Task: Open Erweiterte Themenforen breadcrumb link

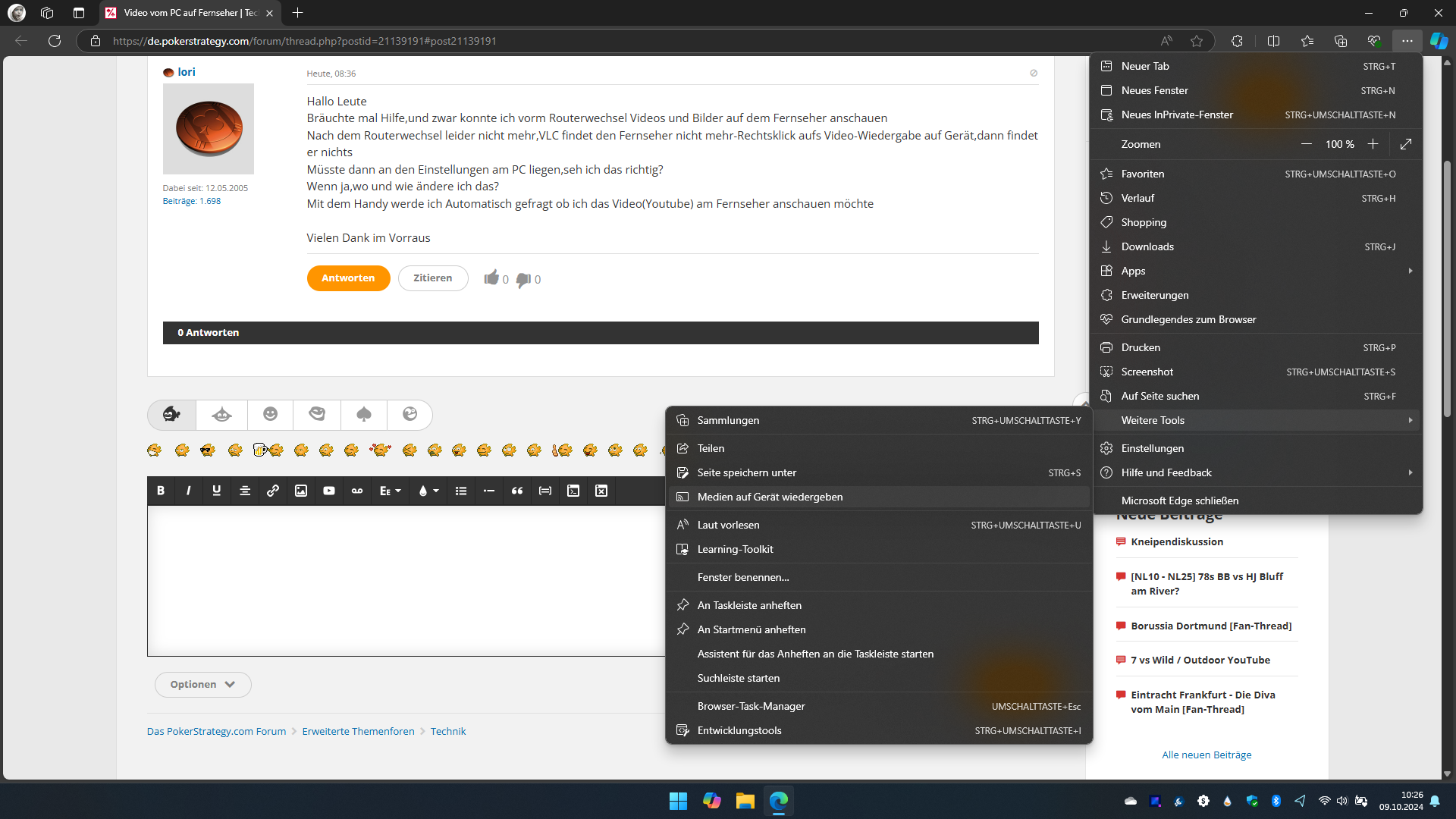Action: [358, 731]
